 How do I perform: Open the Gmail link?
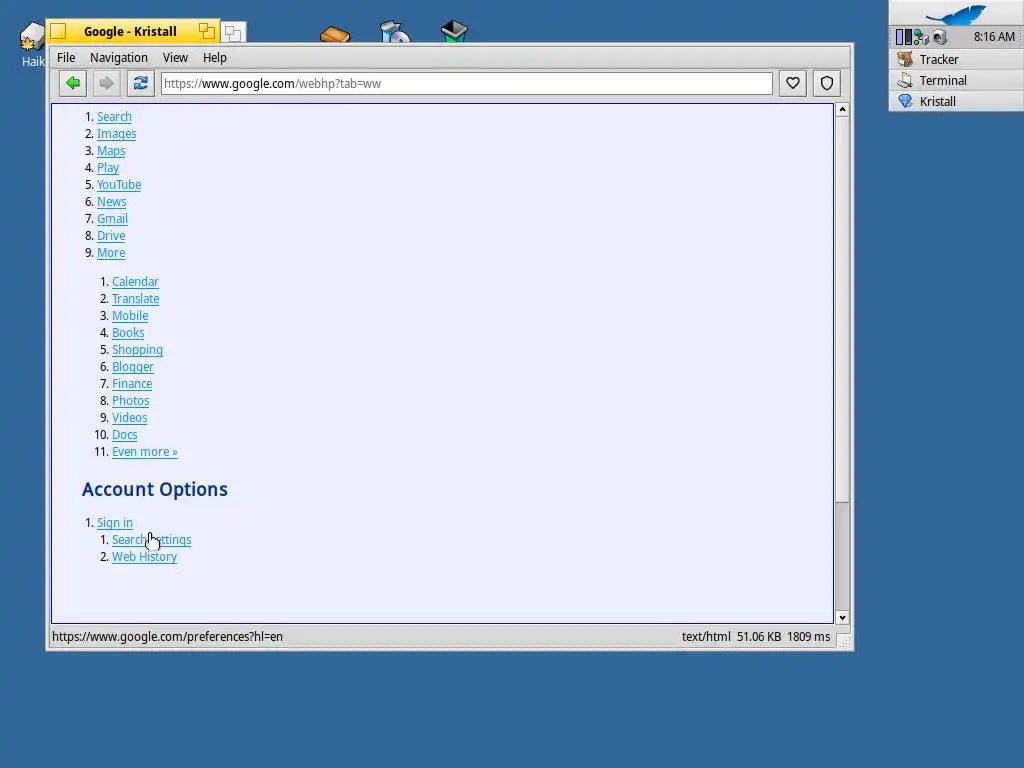click(x=112, y=219)
